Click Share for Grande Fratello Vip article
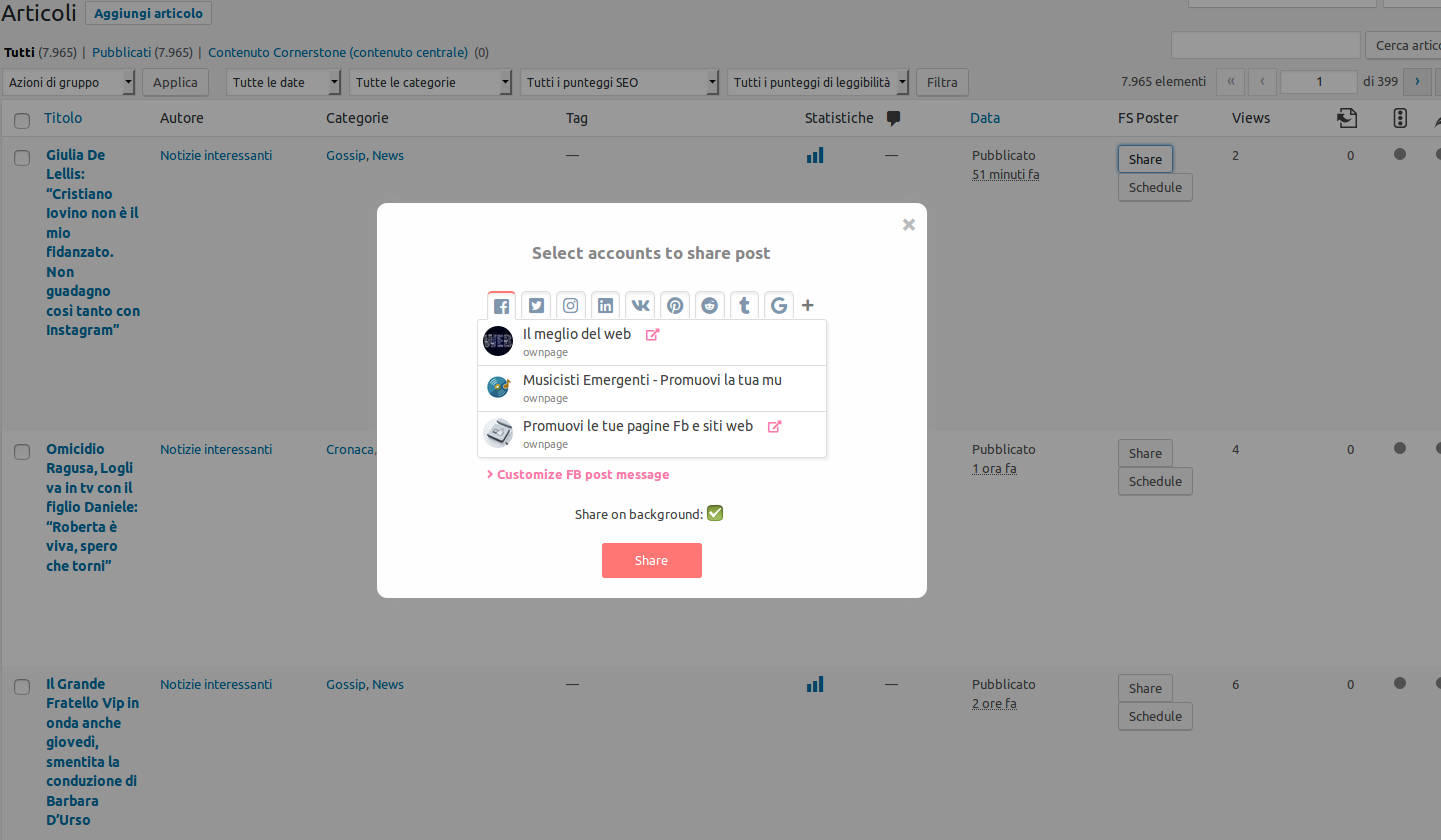This screenshot has width=1441, height=840. point(1145,688)
